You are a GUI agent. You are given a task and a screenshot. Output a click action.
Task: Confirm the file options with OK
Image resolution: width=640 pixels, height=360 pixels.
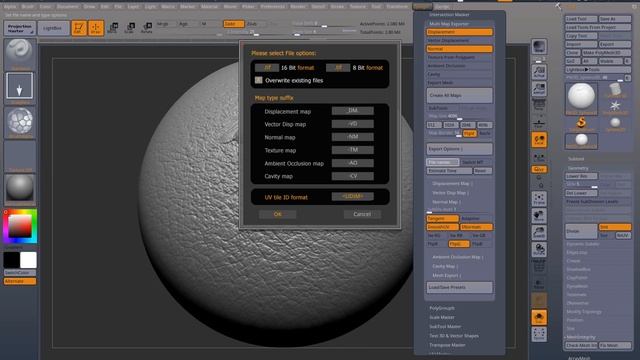pos(278,214)
